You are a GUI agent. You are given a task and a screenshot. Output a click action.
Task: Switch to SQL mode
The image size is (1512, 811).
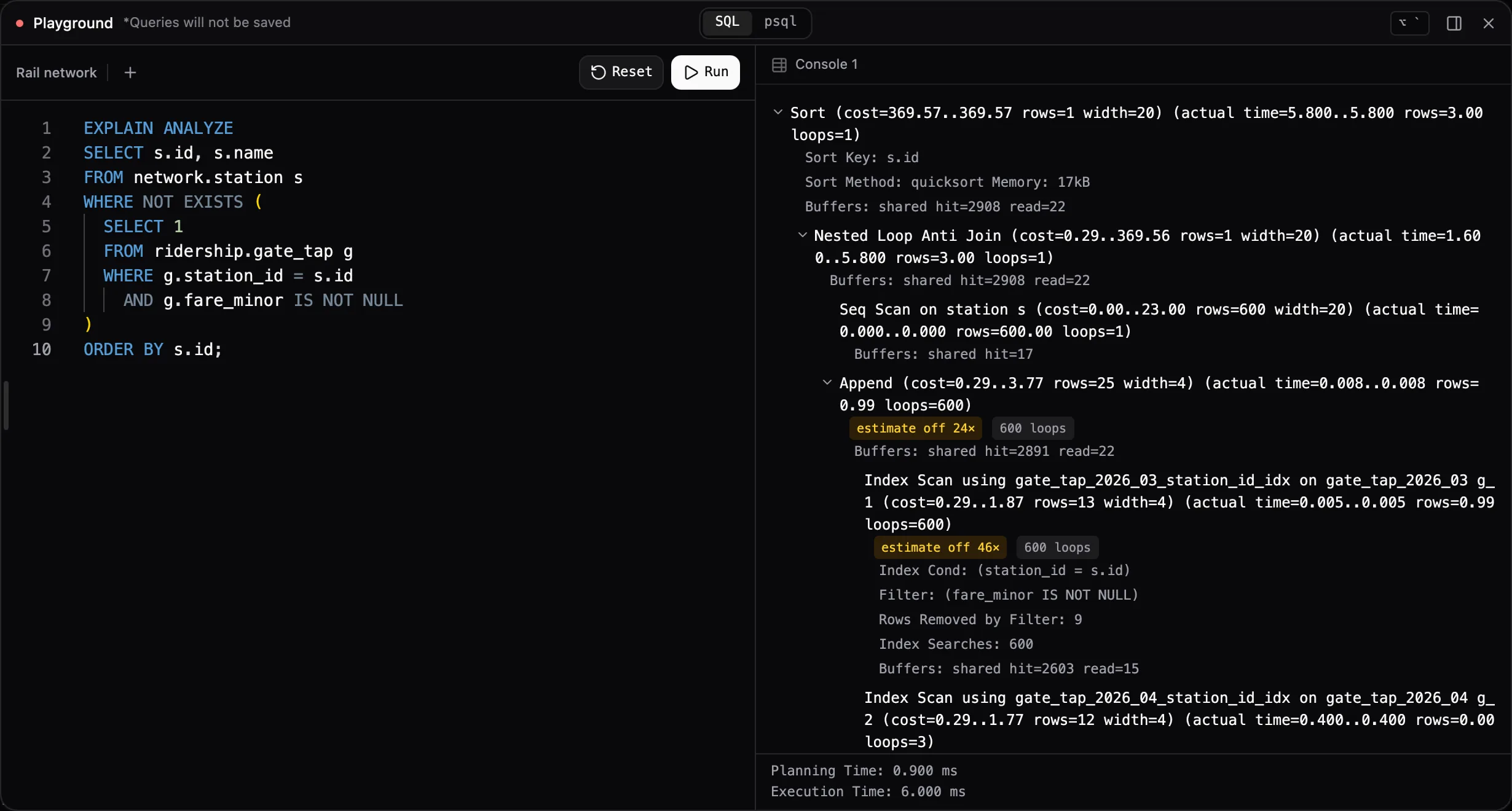(727, 22)
